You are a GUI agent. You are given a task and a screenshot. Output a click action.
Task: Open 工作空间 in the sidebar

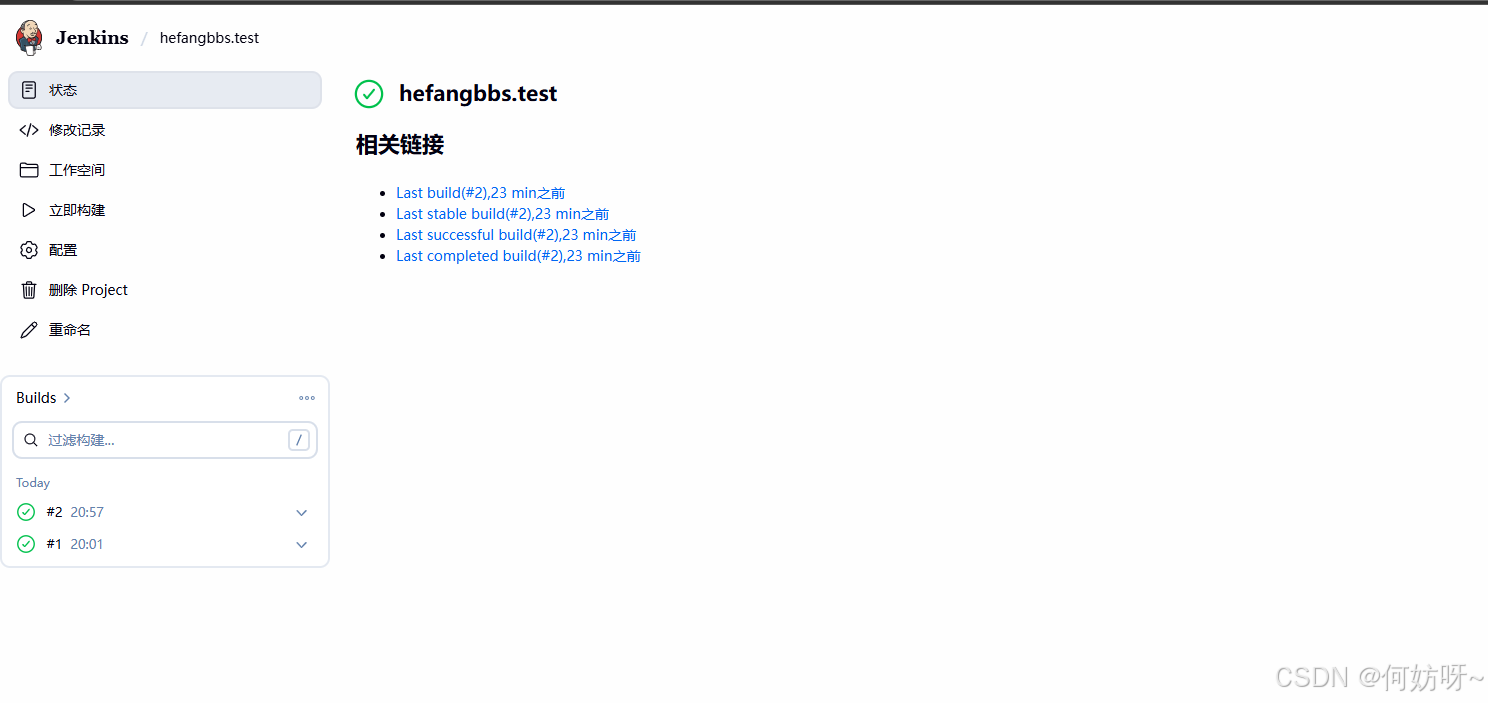tap(165, 170)
